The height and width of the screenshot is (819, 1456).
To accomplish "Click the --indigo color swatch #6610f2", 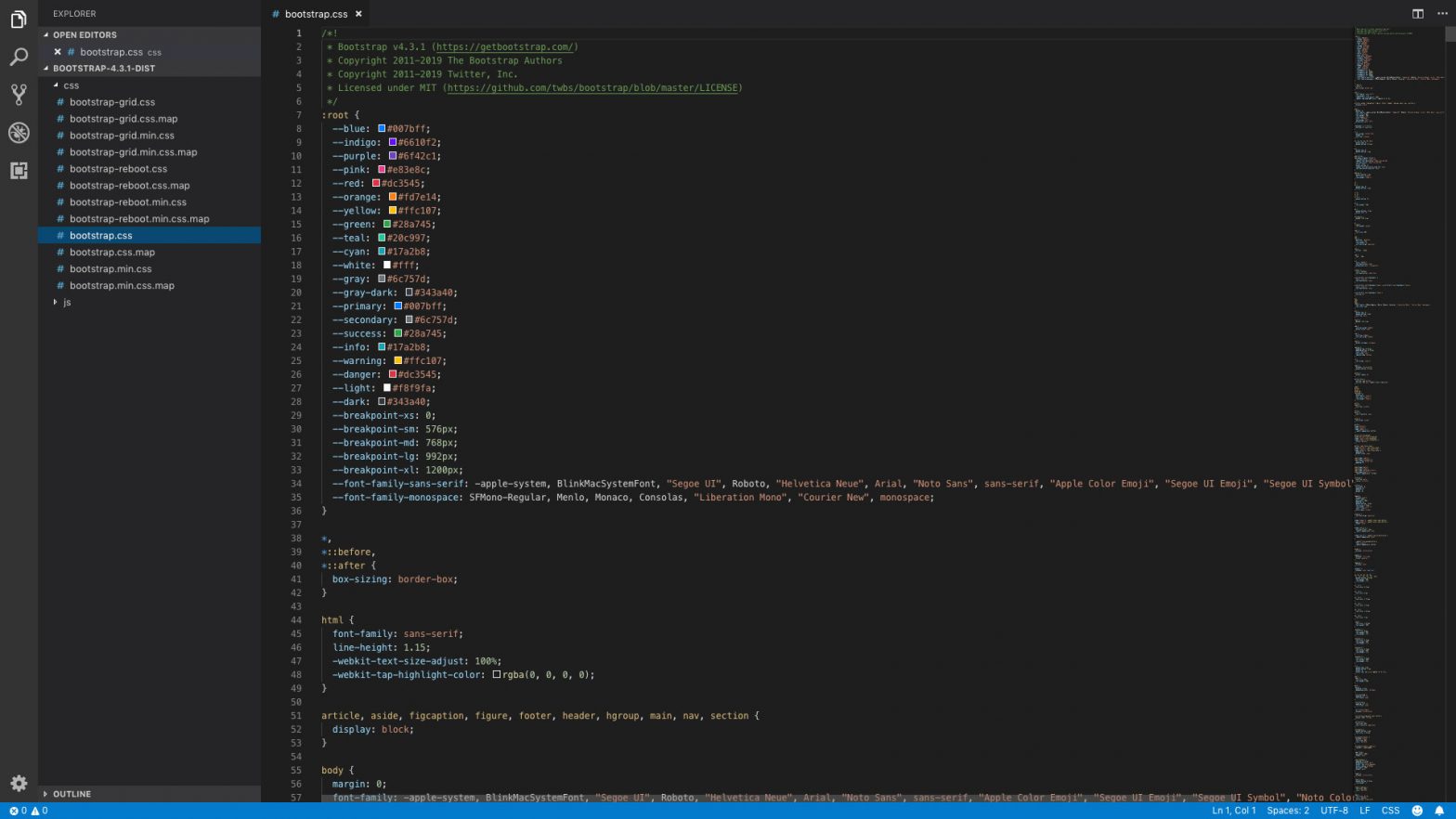I will tap(393, 142).
